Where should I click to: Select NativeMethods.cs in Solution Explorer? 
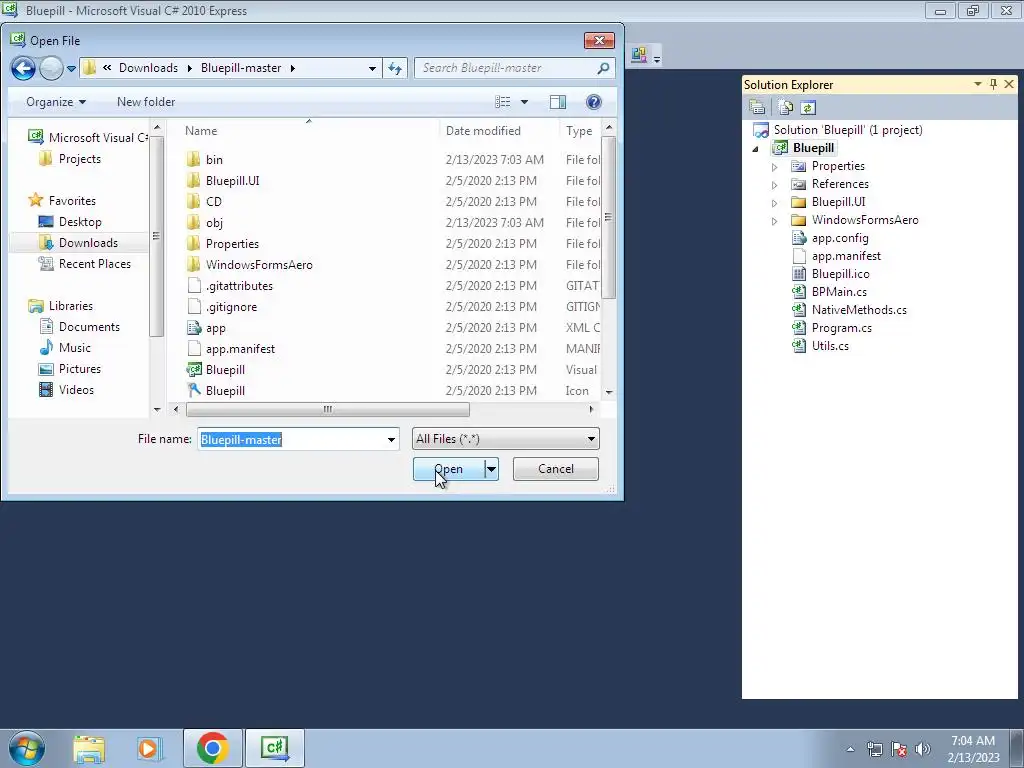849,310
